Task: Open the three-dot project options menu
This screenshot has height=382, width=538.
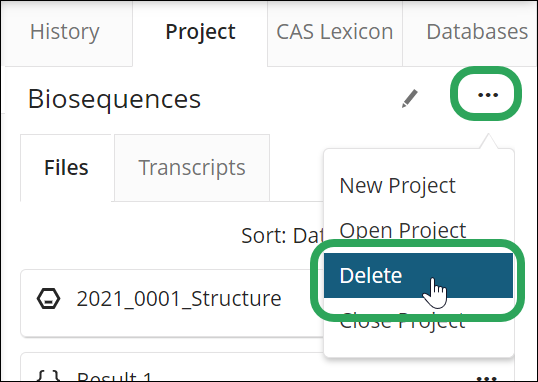Action: pyautogui.click(x=488, y=95)
